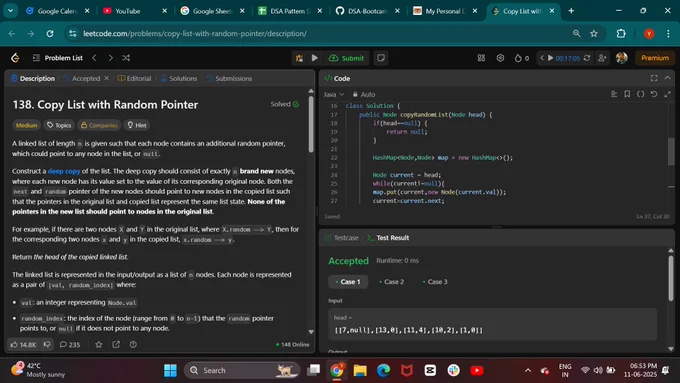
Task: Bookmark the code with bookmark icon
Action: click(627, 94)
